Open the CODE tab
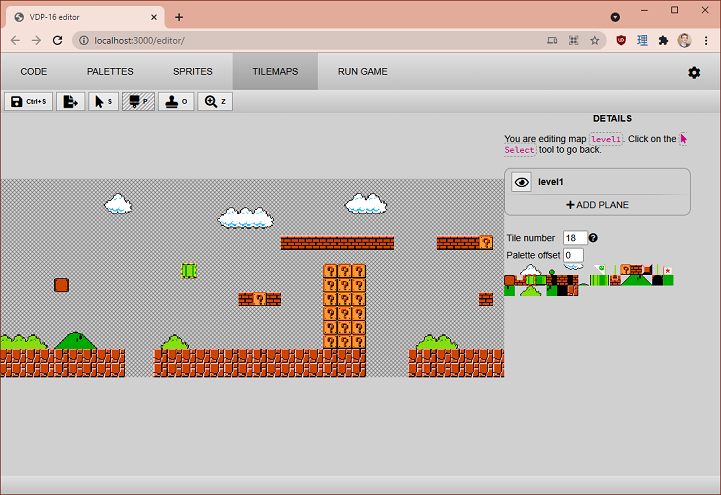 coord(34,72)
